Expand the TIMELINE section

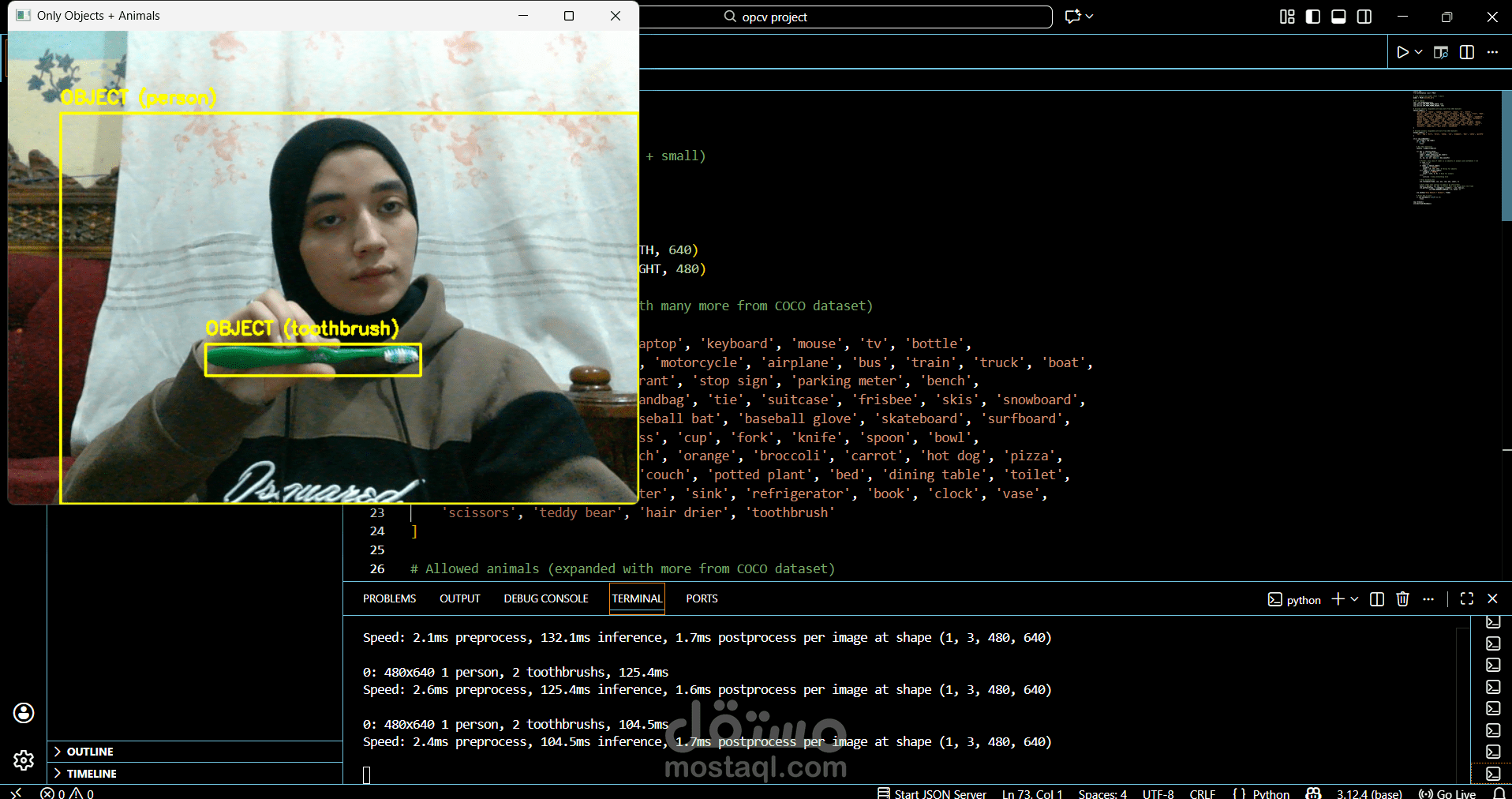click(x=195, y=774)
